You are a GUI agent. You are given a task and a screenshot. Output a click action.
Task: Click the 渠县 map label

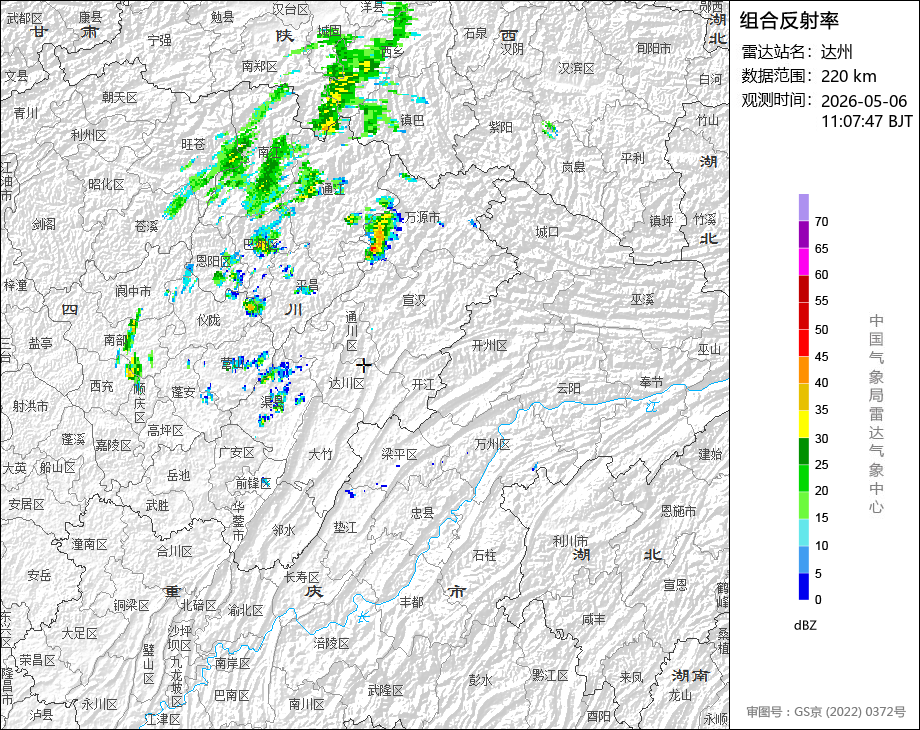tap(273, 402)
